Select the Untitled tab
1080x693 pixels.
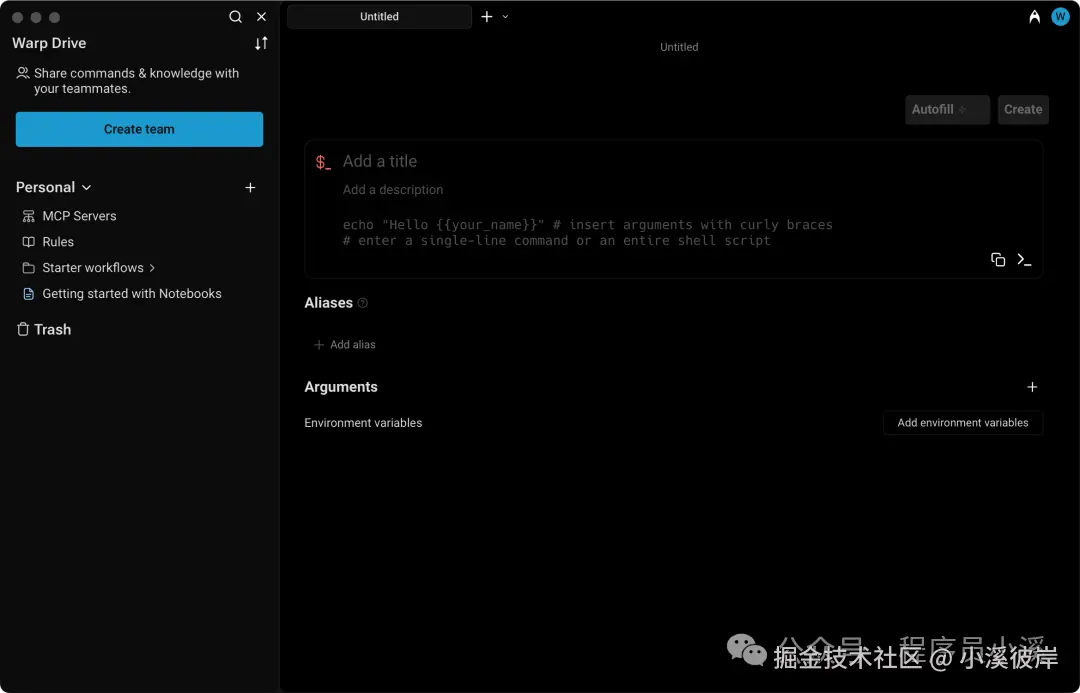(x=379, y=17)
